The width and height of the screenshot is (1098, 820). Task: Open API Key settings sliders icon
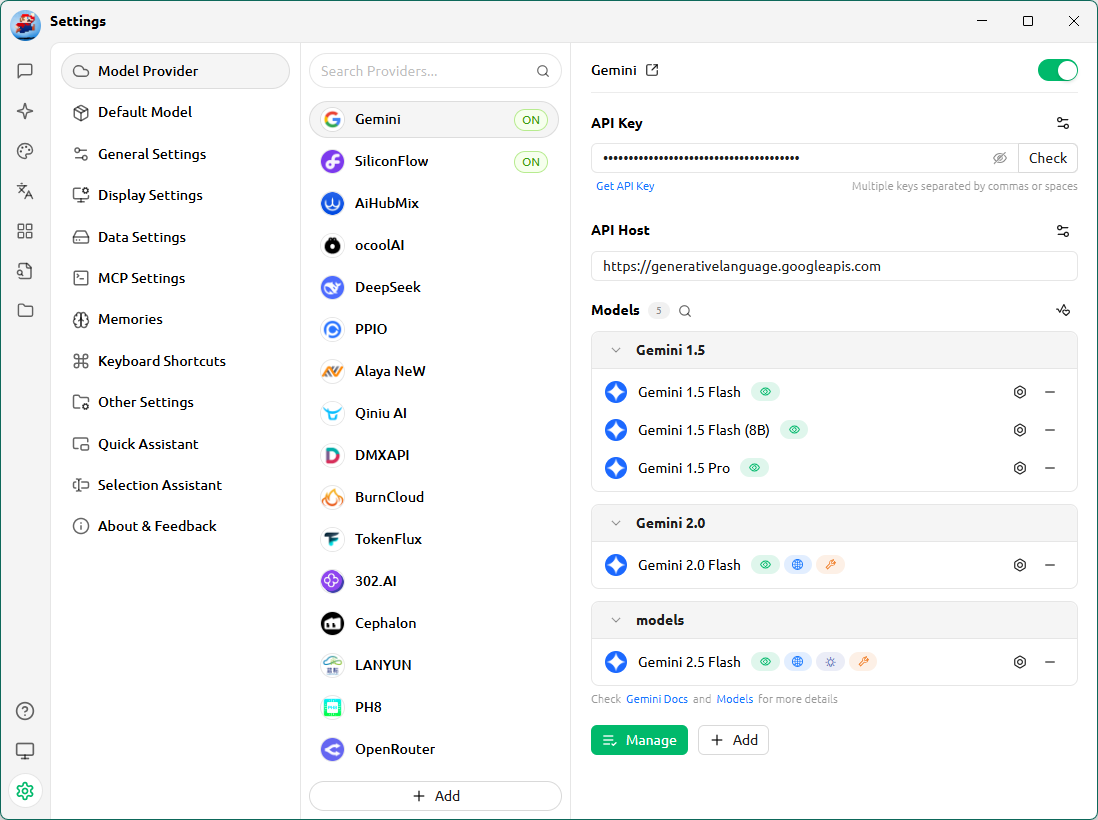(x=1062, y=123)
